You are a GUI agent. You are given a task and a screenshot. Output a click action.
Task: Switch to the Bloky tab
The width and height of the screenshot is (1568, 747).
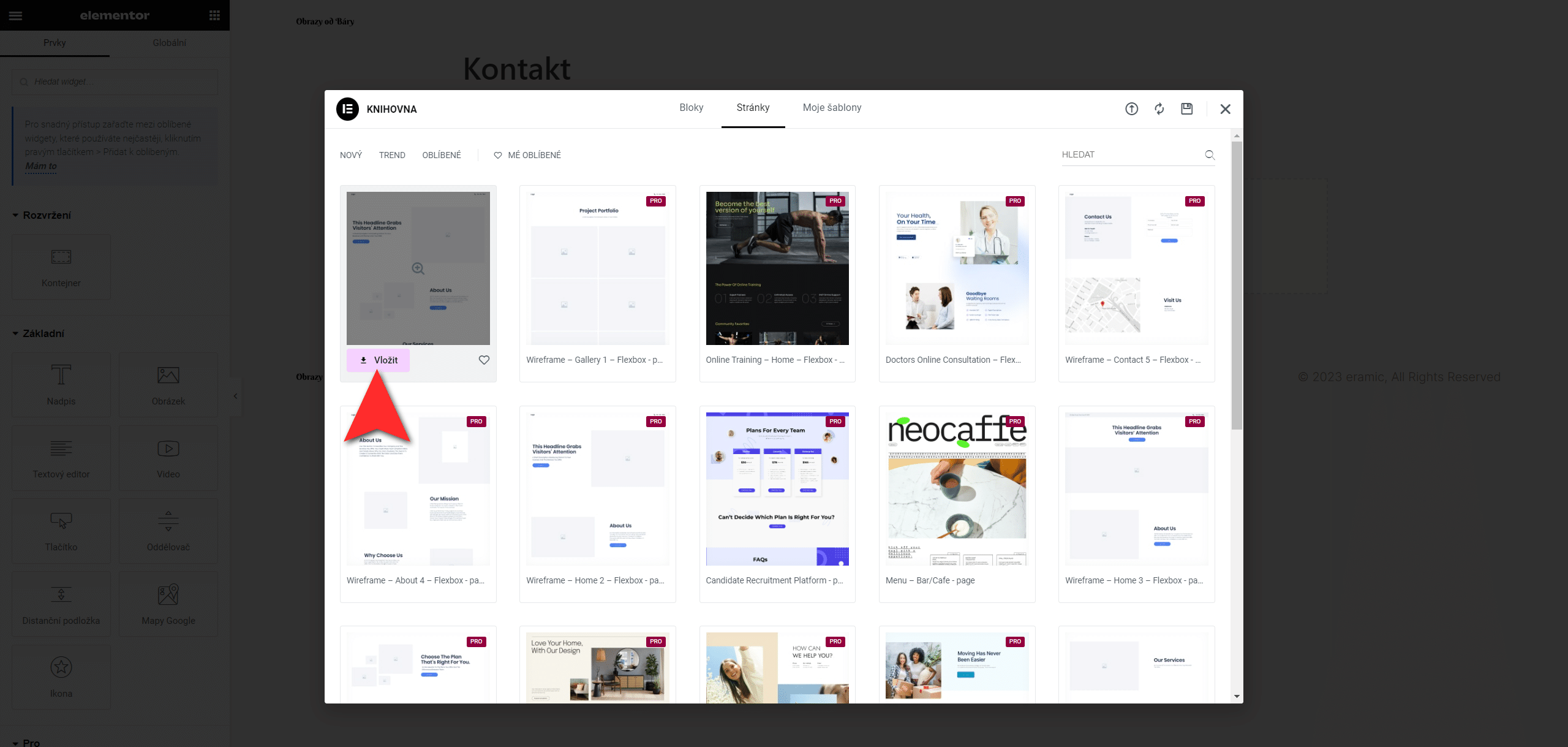coord(691,108)
